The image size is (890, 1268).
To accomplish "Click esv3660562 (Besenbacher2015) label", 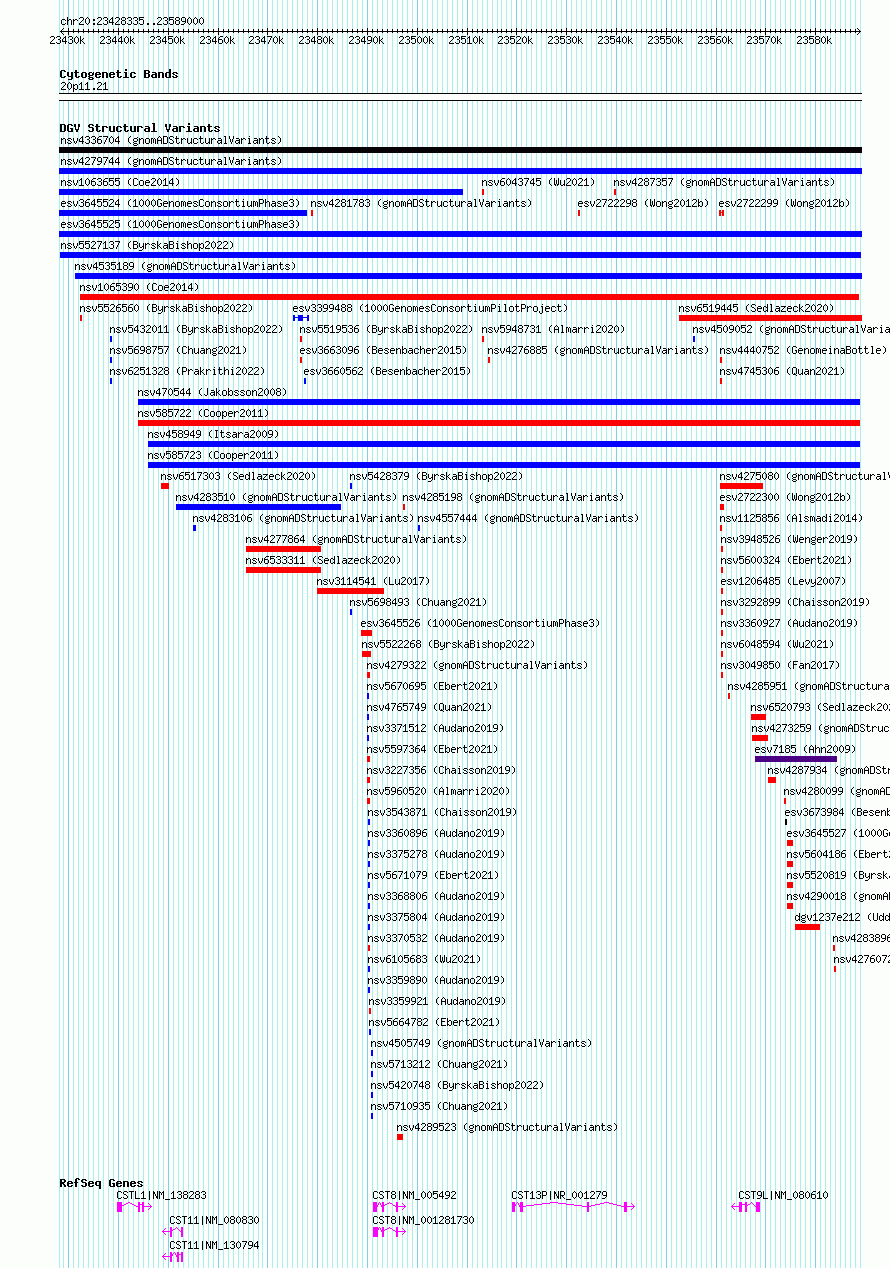I will 387,371.
